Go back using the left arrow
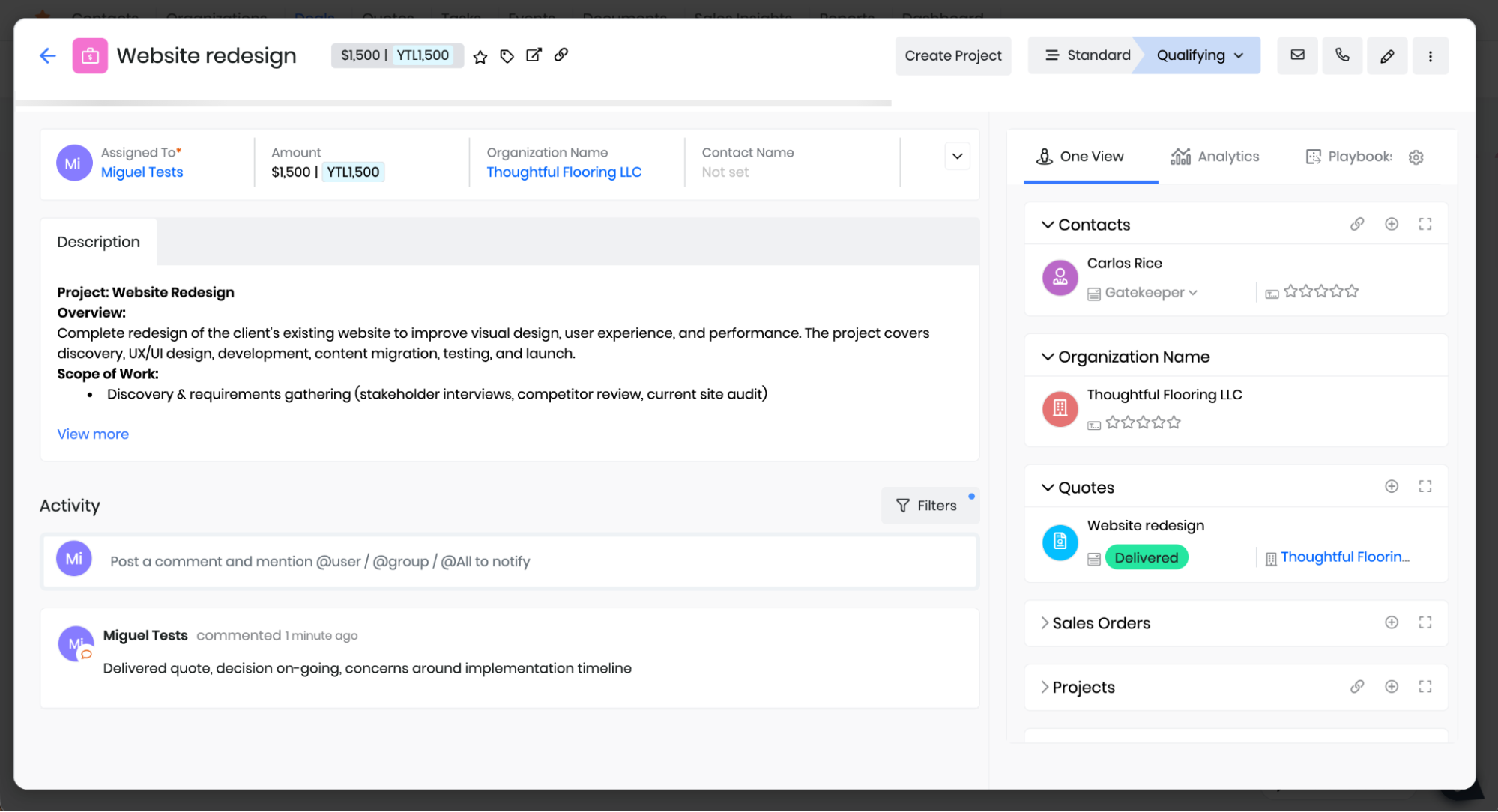 pyautogui.click(x=48, y=55)
